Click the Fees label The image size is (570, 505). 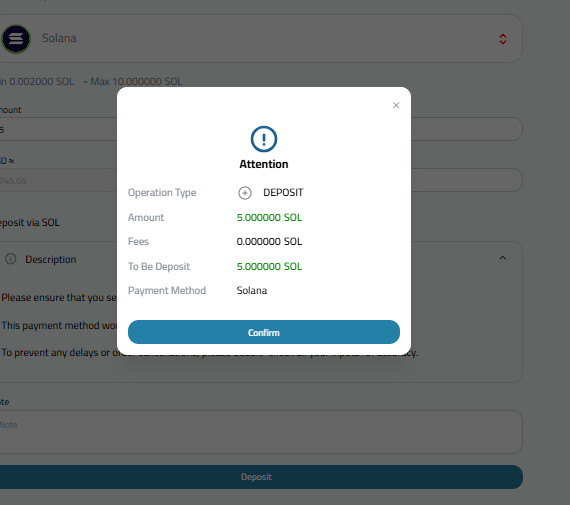[x=138, y=241]
